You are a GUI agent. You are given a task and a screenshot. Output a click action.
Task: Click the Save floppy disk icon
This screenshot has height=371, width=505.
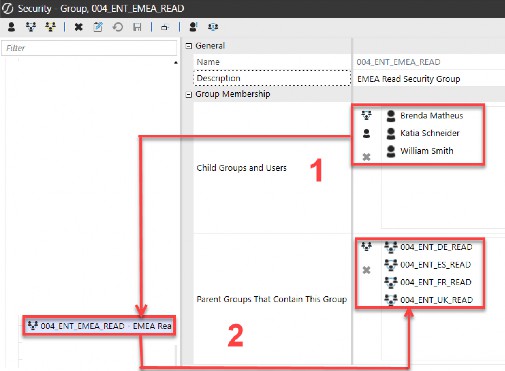pos(137,27)
